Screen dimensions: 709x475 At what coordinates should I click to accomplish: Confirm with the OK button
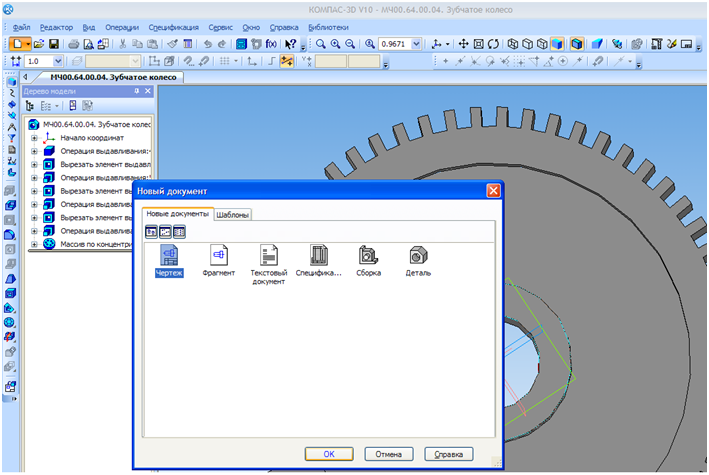coord(329,454)
